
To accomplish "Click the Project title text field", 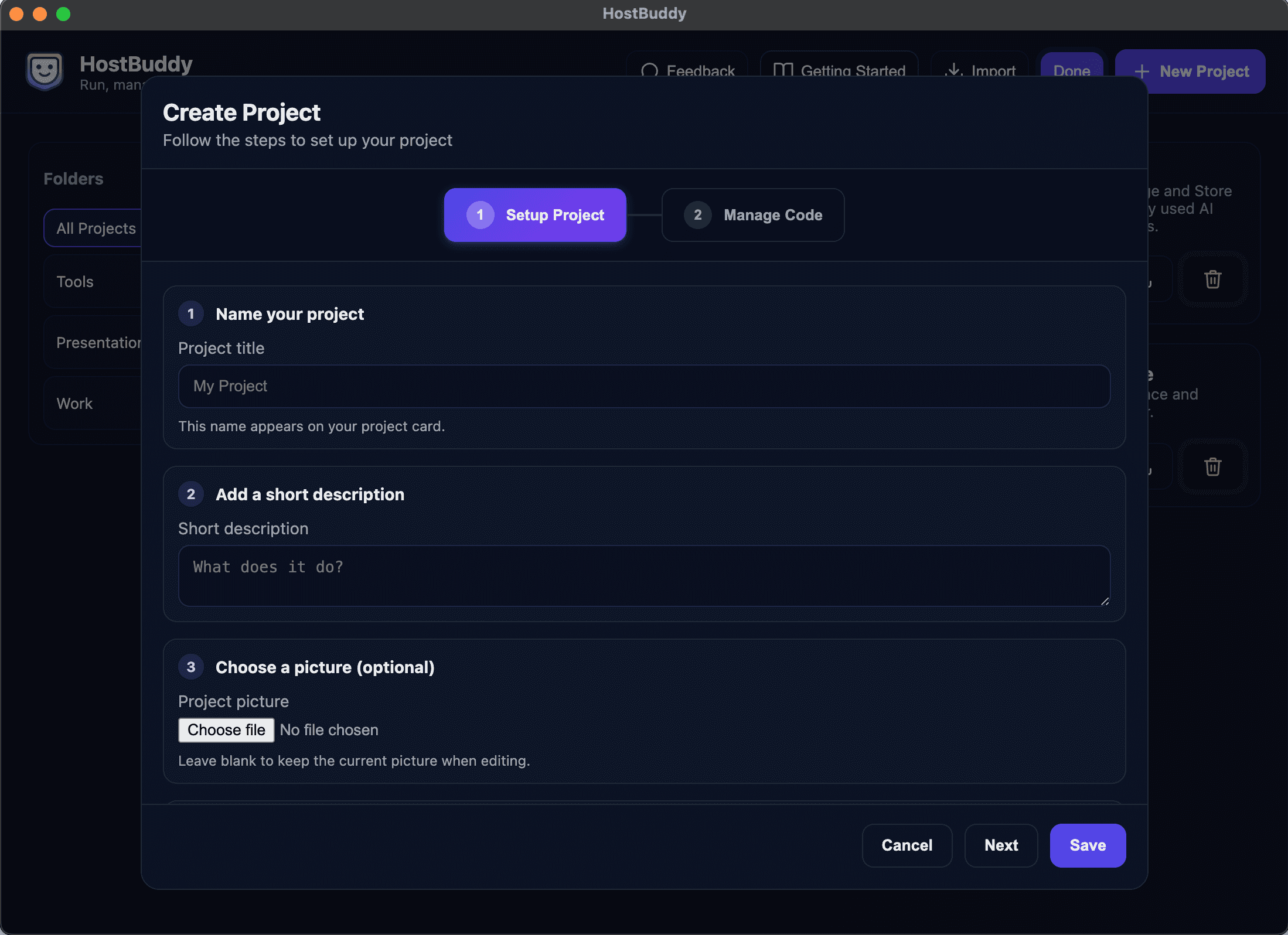I will tap(643, 386).
